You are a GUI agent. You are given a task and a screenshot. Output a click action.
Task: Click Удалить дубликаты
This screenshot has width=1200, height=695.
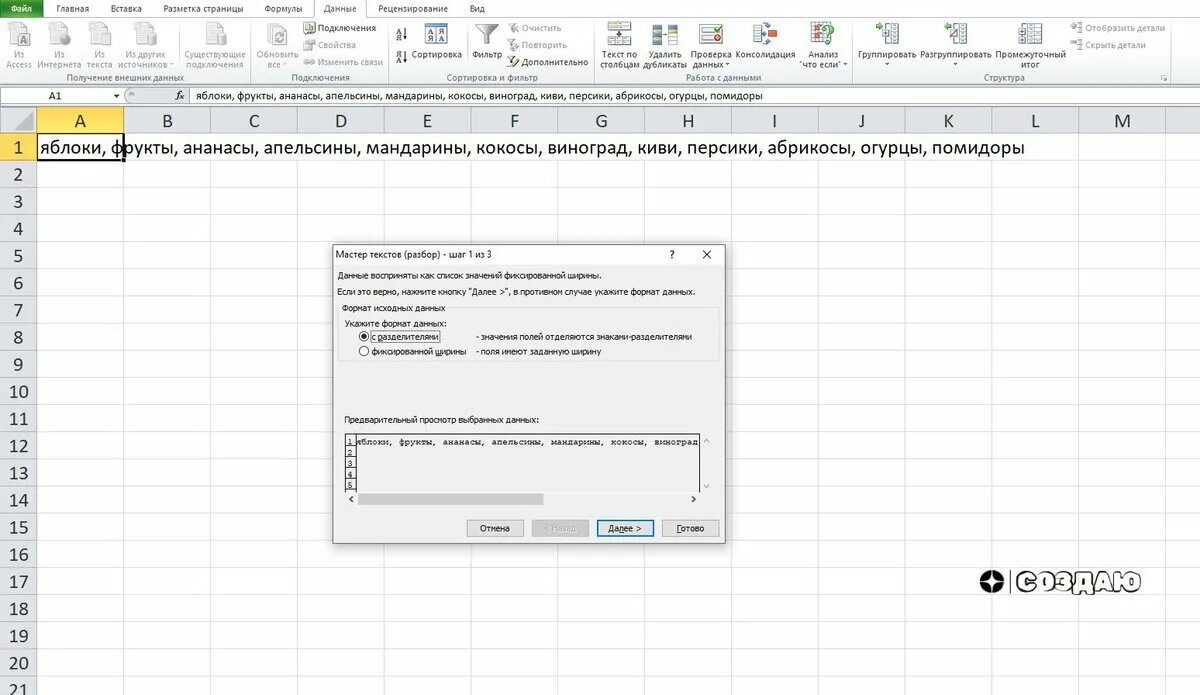(x=665, y=46)
